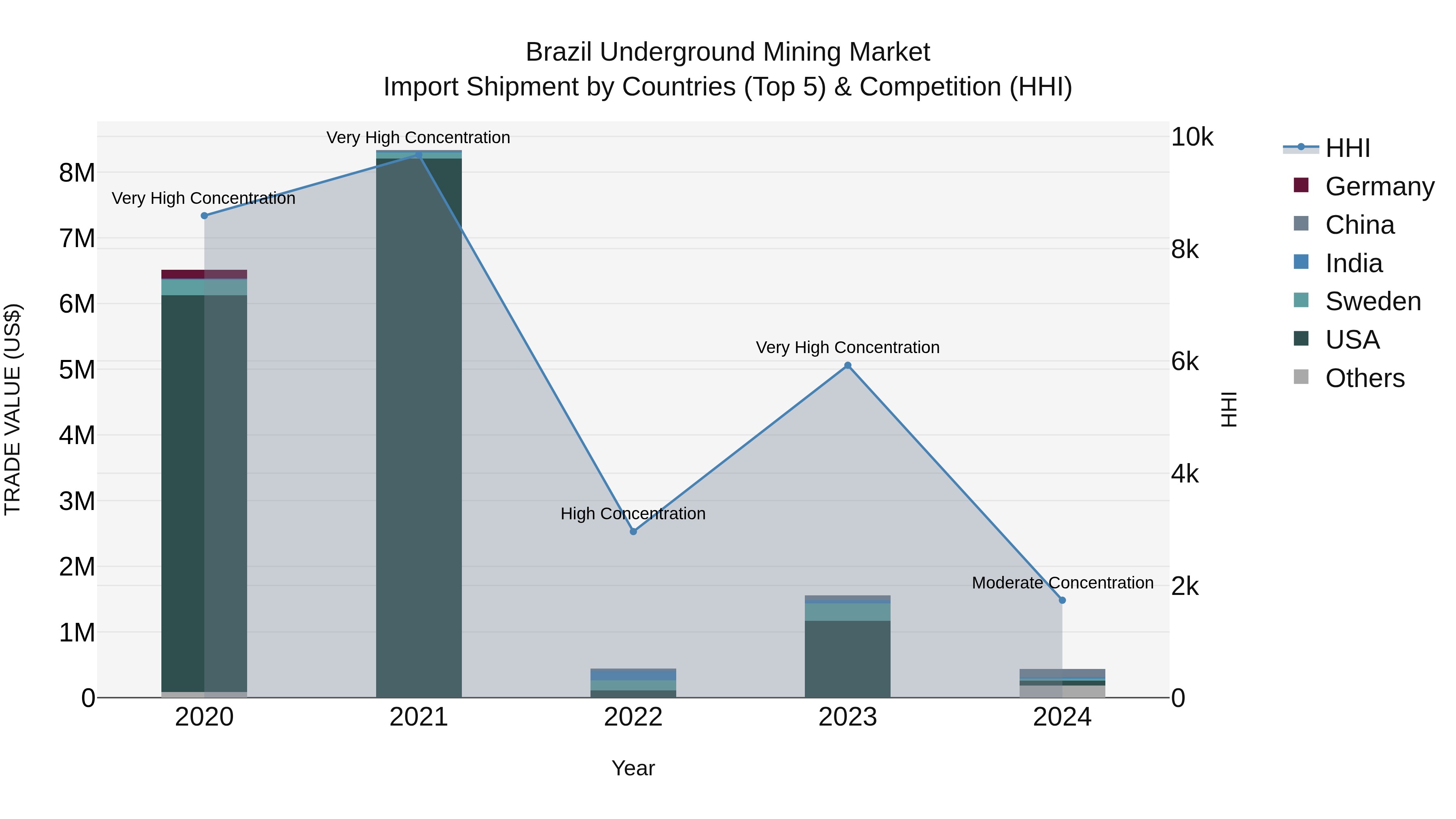Click the HHI line marker for 2021

coord(419,155)
